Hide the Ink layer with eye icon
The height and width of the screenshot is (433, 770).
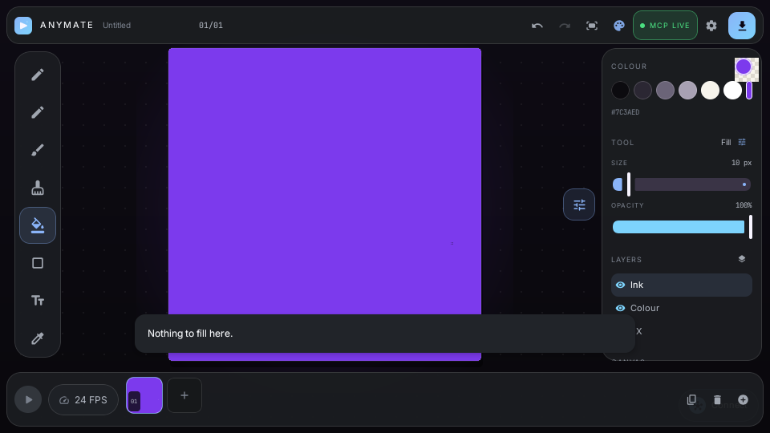coord(620,285)
